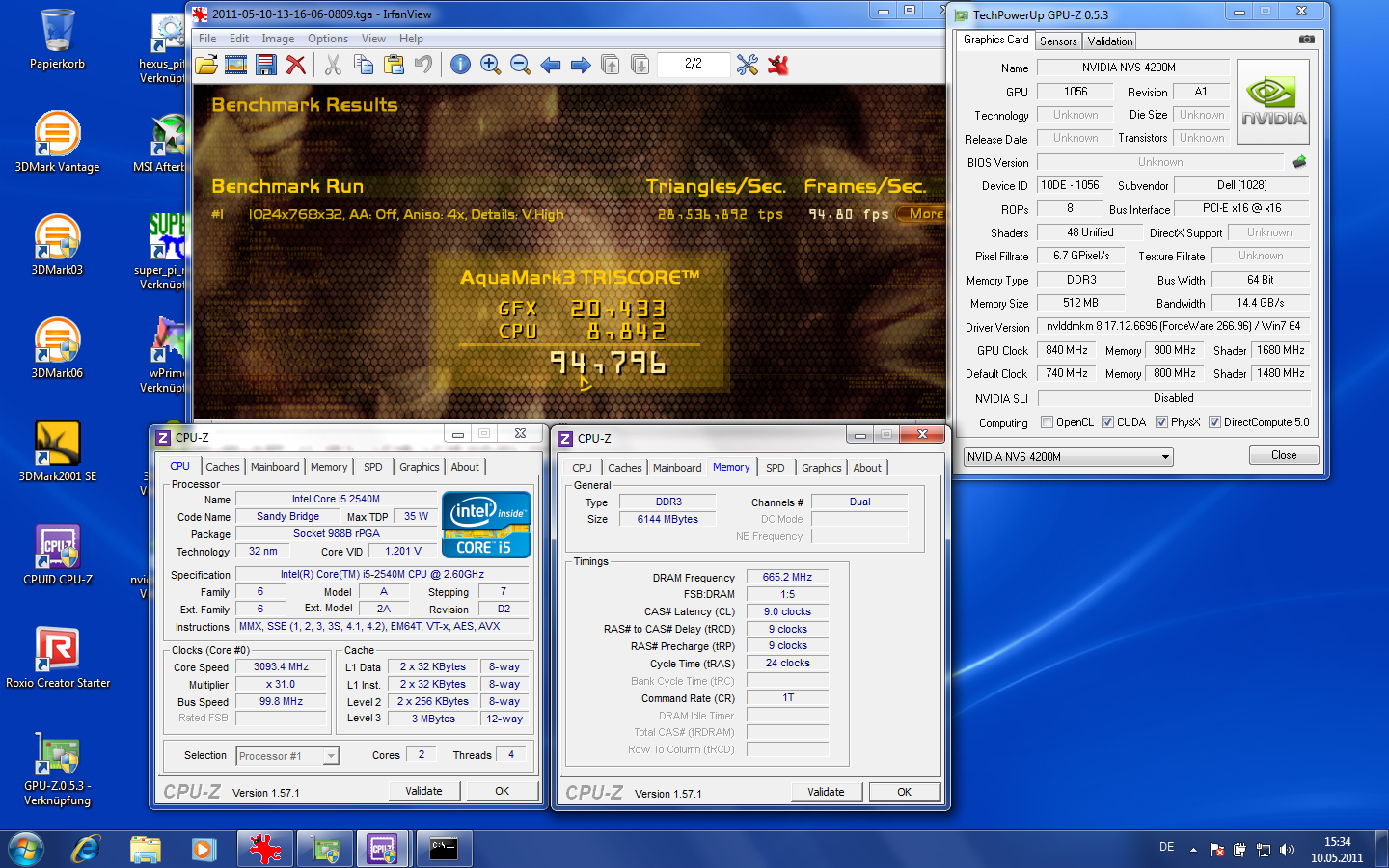Open CPUID CPU-Z desktop icon
Image resolution: width=1389 pixels, height=868 pixels.
pos(58,554)
